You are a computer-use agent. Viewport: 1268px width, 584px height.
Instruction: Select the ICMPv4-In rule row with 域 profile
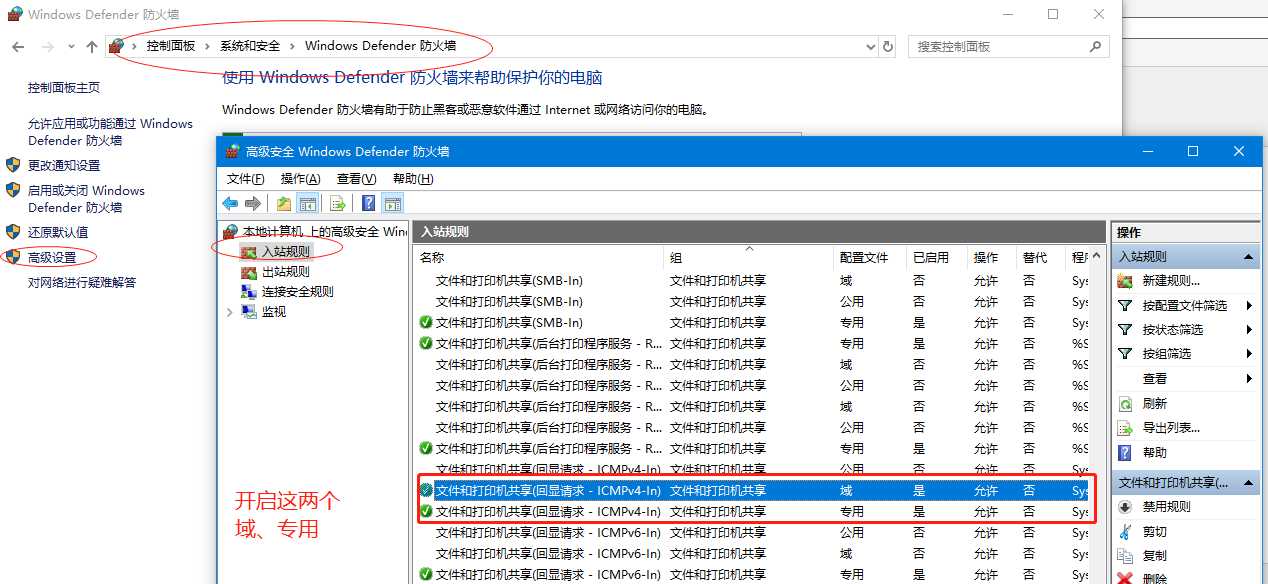[752, 490]
